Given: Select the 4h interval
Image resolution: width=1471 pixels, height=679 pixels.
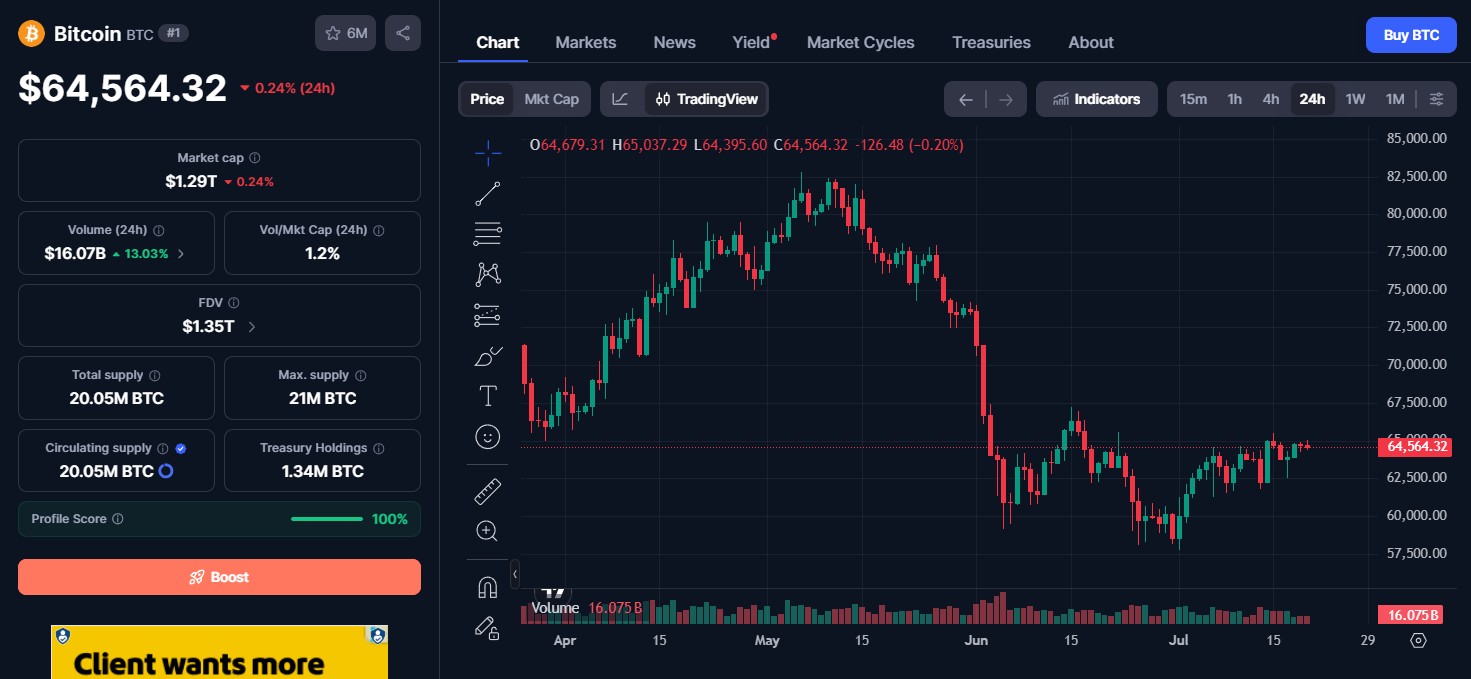Looking at the screenshot, I should pyautogui.click(x=1270, y=99).
